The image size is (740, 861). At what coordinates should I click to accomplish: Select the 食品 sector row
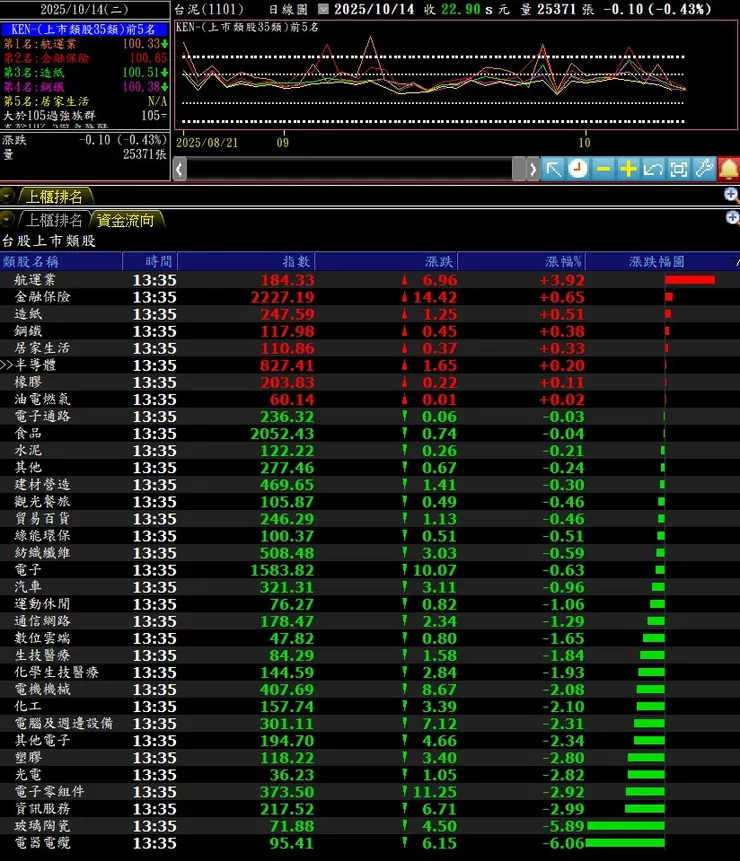tap(370, 433)
